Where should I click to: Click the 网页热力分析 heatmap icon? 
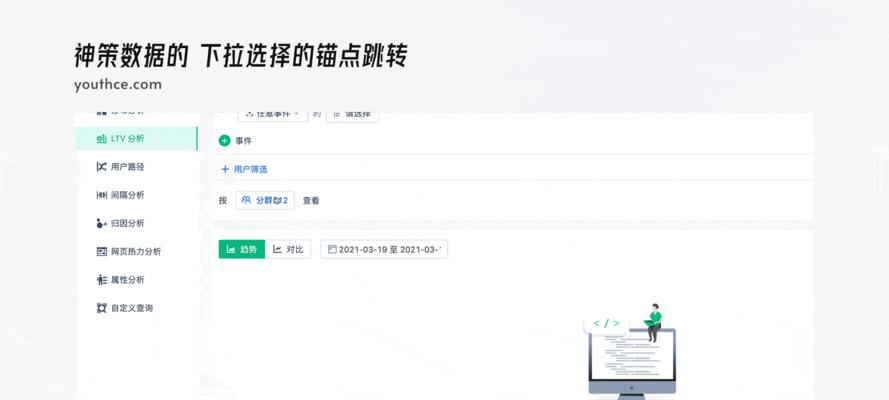(x=101, y=252)
